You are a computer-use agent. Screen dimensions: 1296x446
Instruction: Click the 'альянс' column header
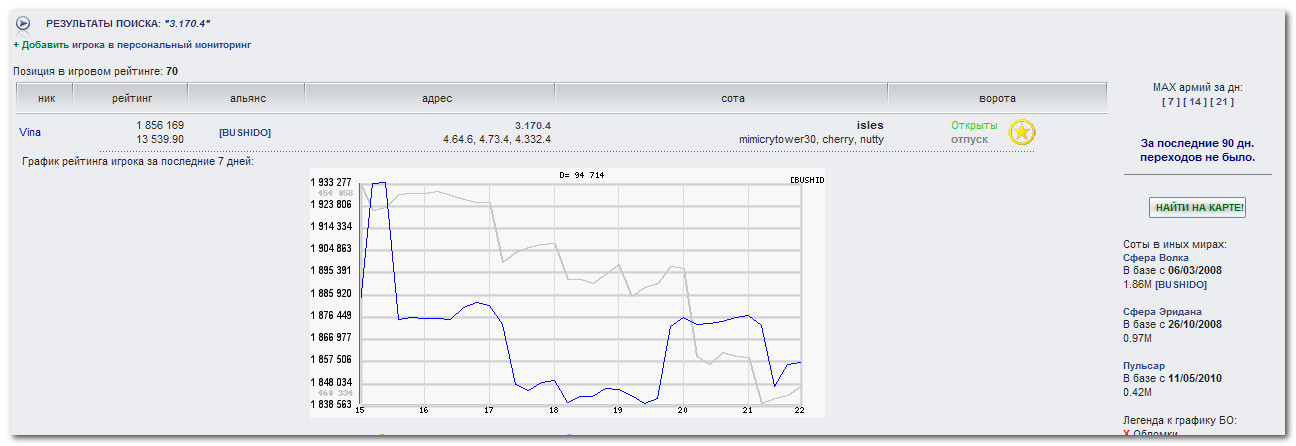click(246, 98)
